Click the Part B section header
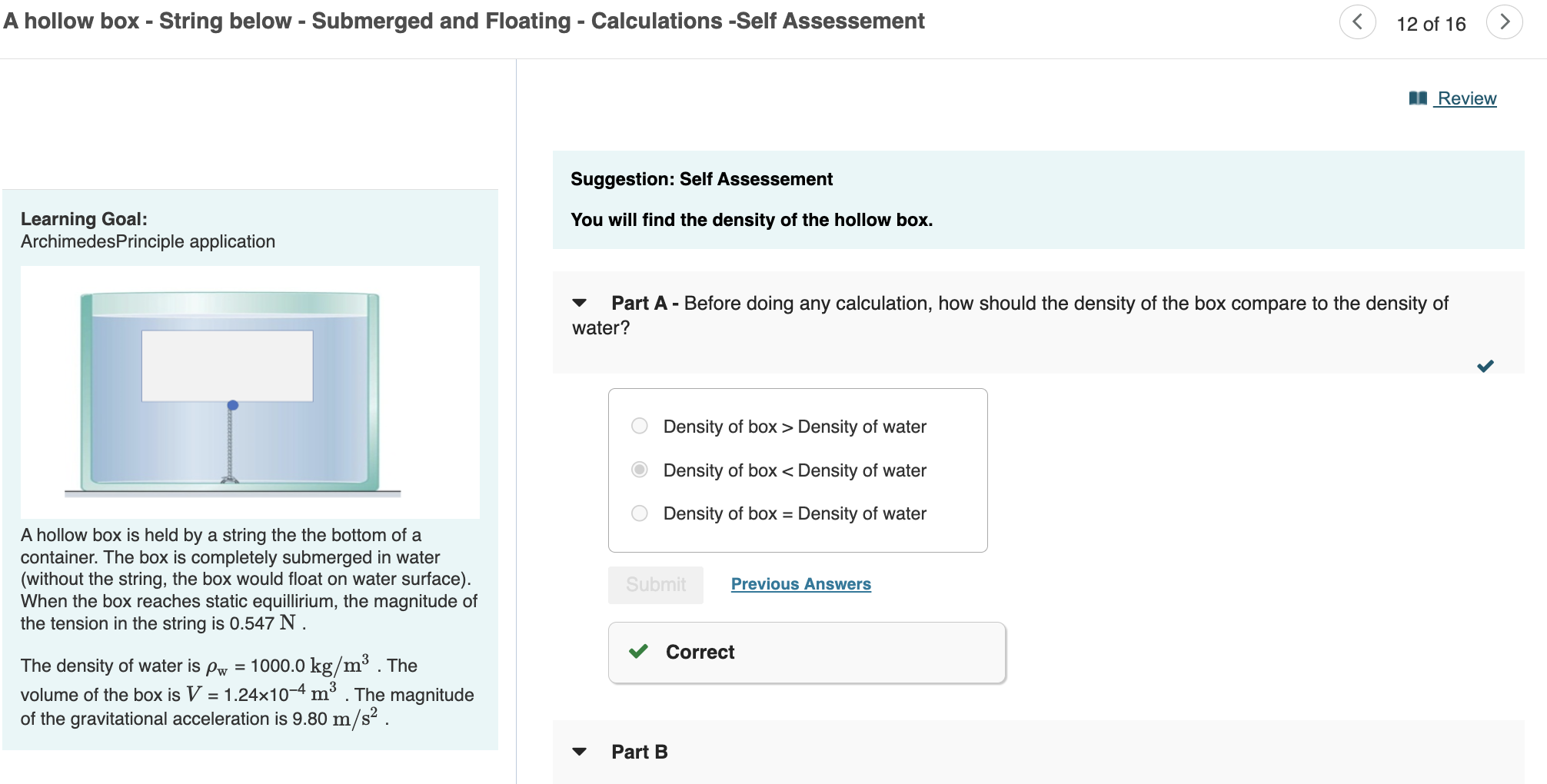This screenshot has height=784, width=1547. click(637, 752)
